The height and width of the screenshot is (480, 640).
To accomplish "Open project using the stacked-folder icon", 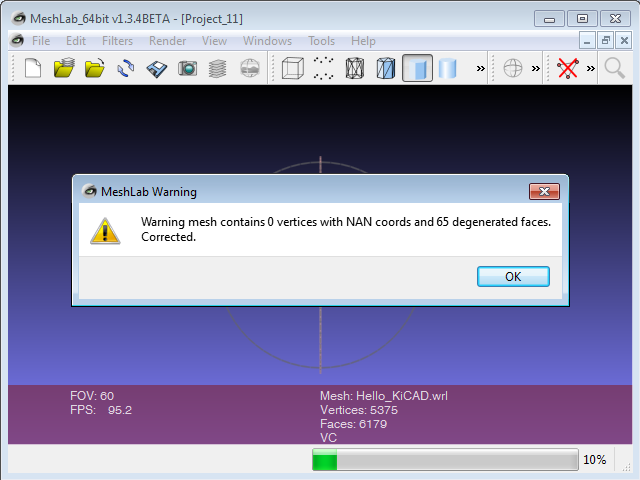I will click(x=64, y=68).
